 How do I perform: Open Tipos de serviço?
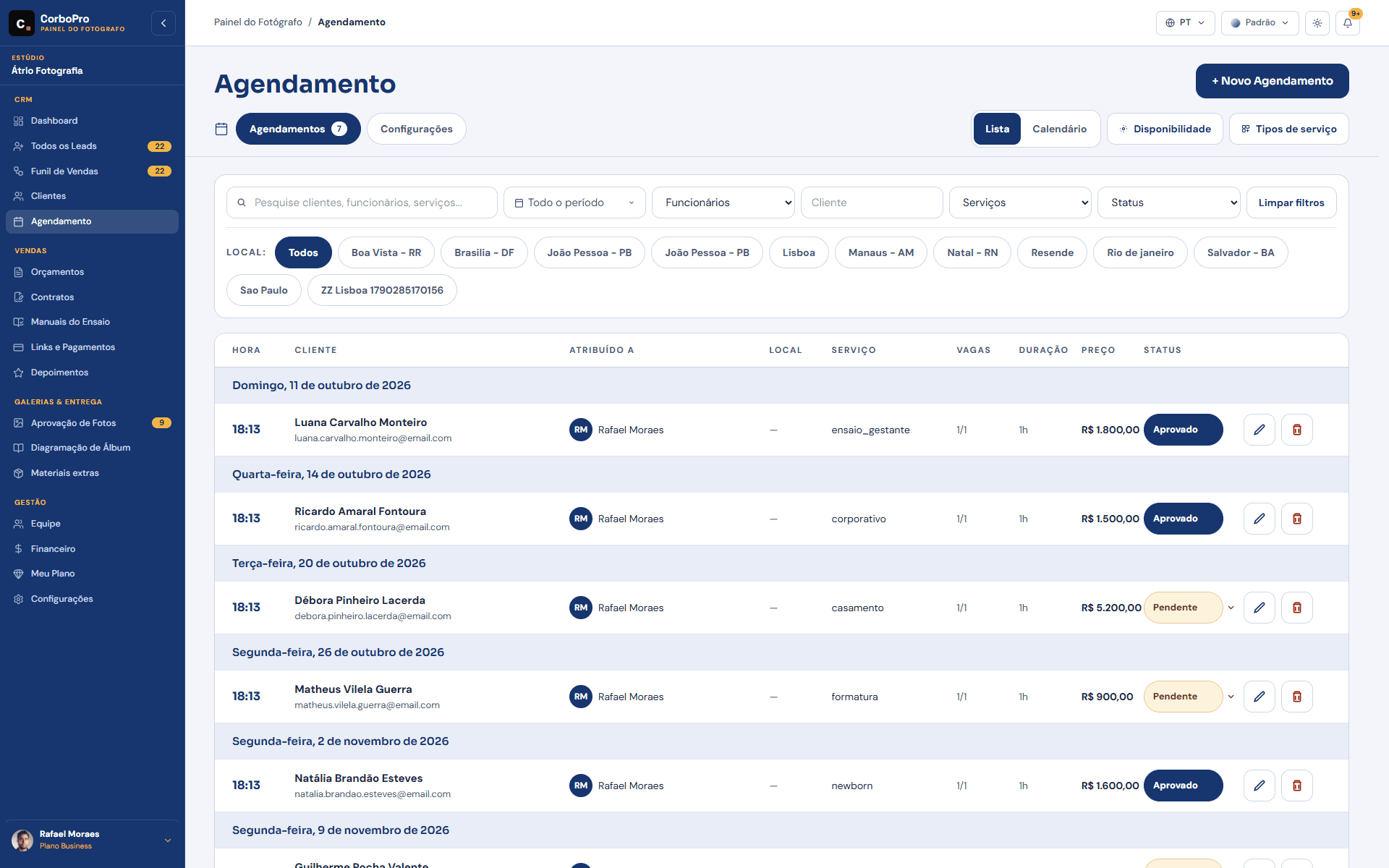[1289, 129]
